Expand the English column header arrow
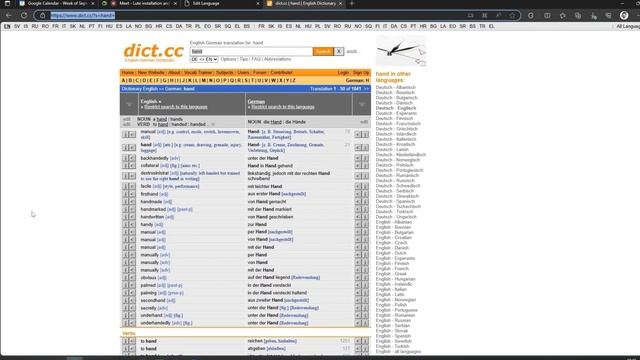The height and width of the screenshot is (360, 640). pyautogui.click(x=129, y=104)
